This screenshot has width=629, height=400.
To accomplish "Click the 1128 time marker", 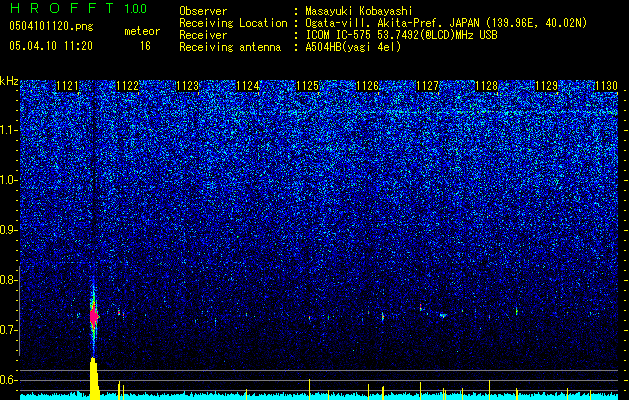I will click(x=487, y=86).
